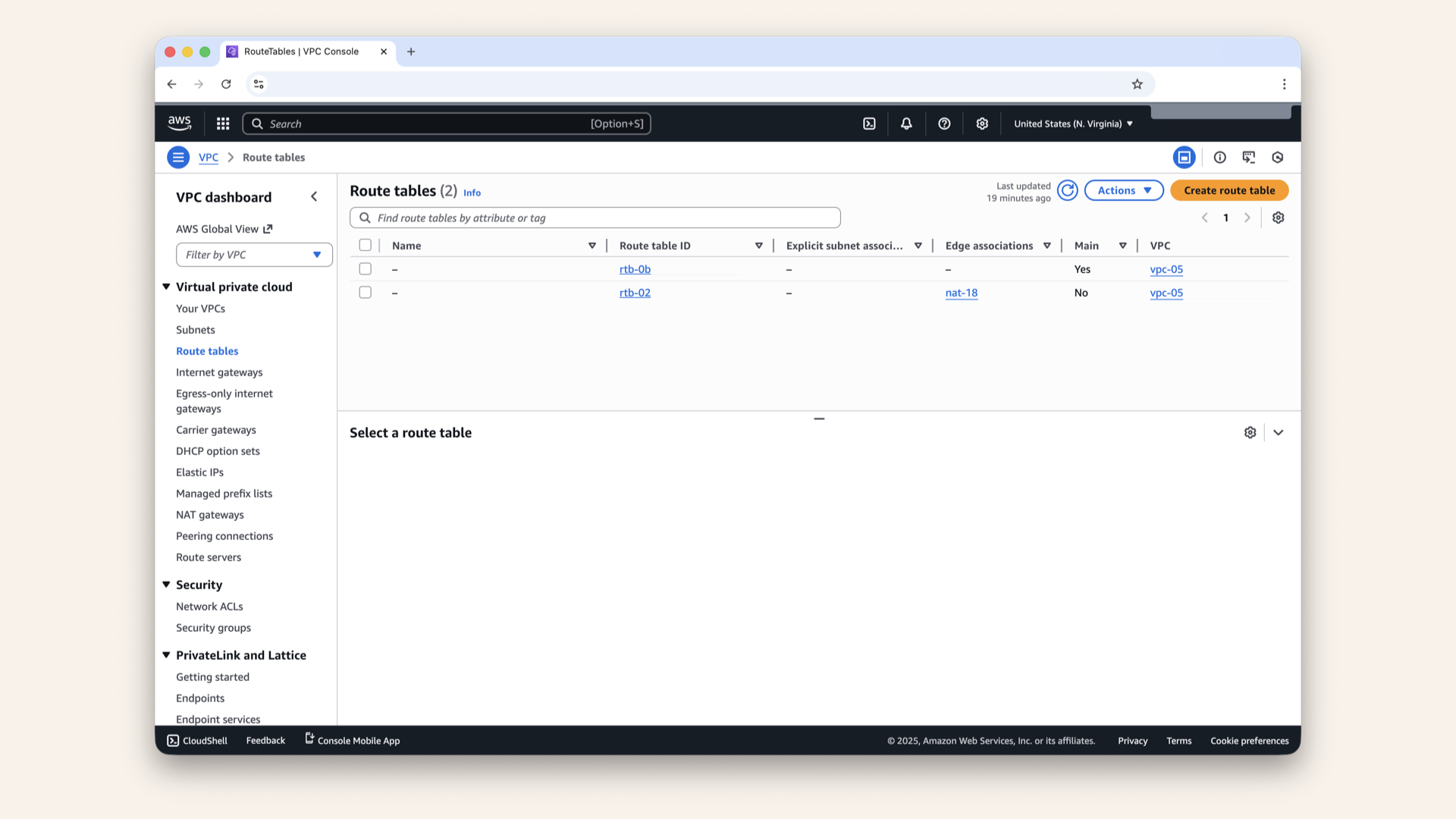Open the info panel icon
The height and width of the screenshot is (819, 1456).
click(x=1219, y=157)
